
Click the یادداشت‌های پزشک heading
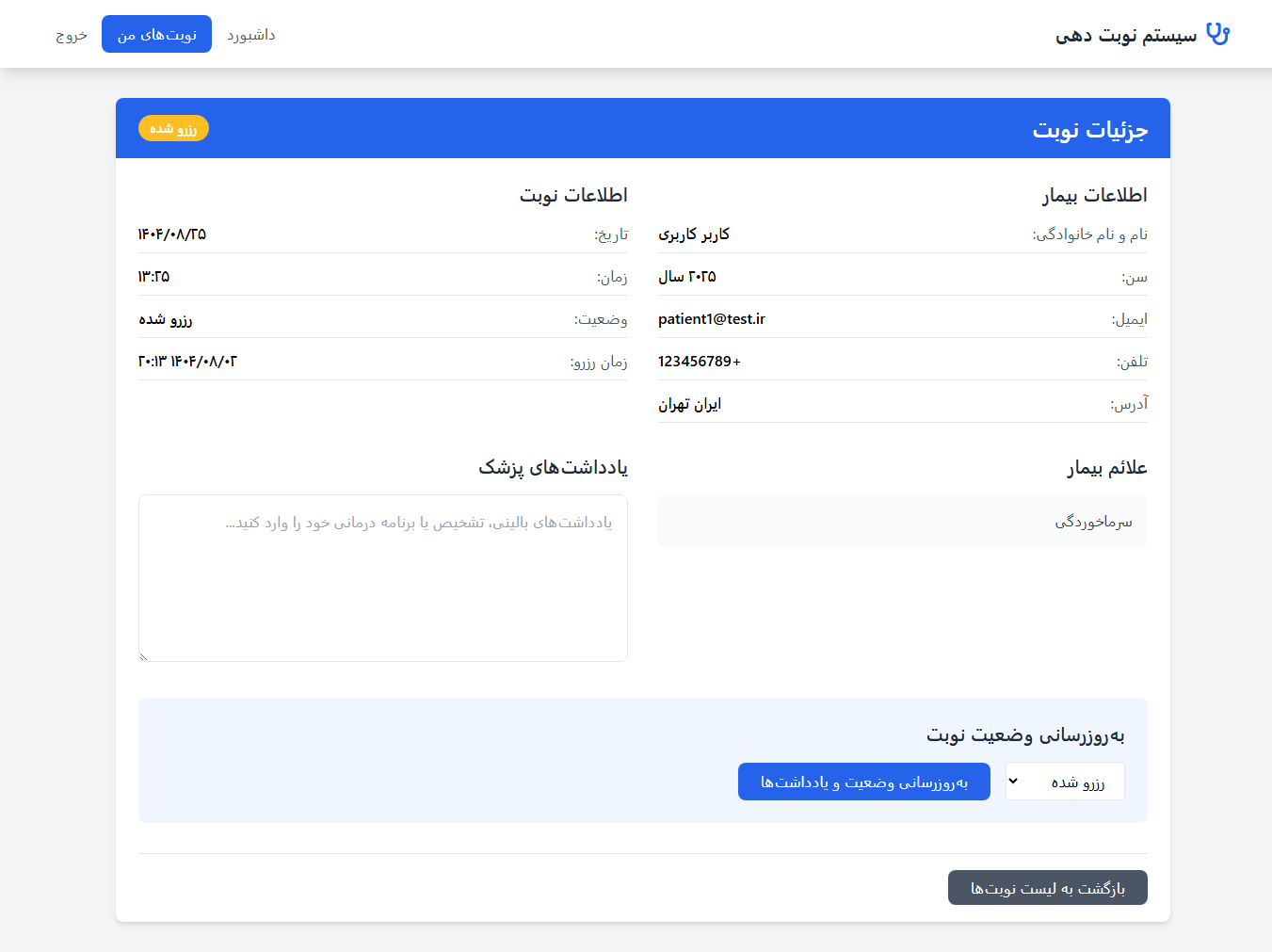pos(553,467)
